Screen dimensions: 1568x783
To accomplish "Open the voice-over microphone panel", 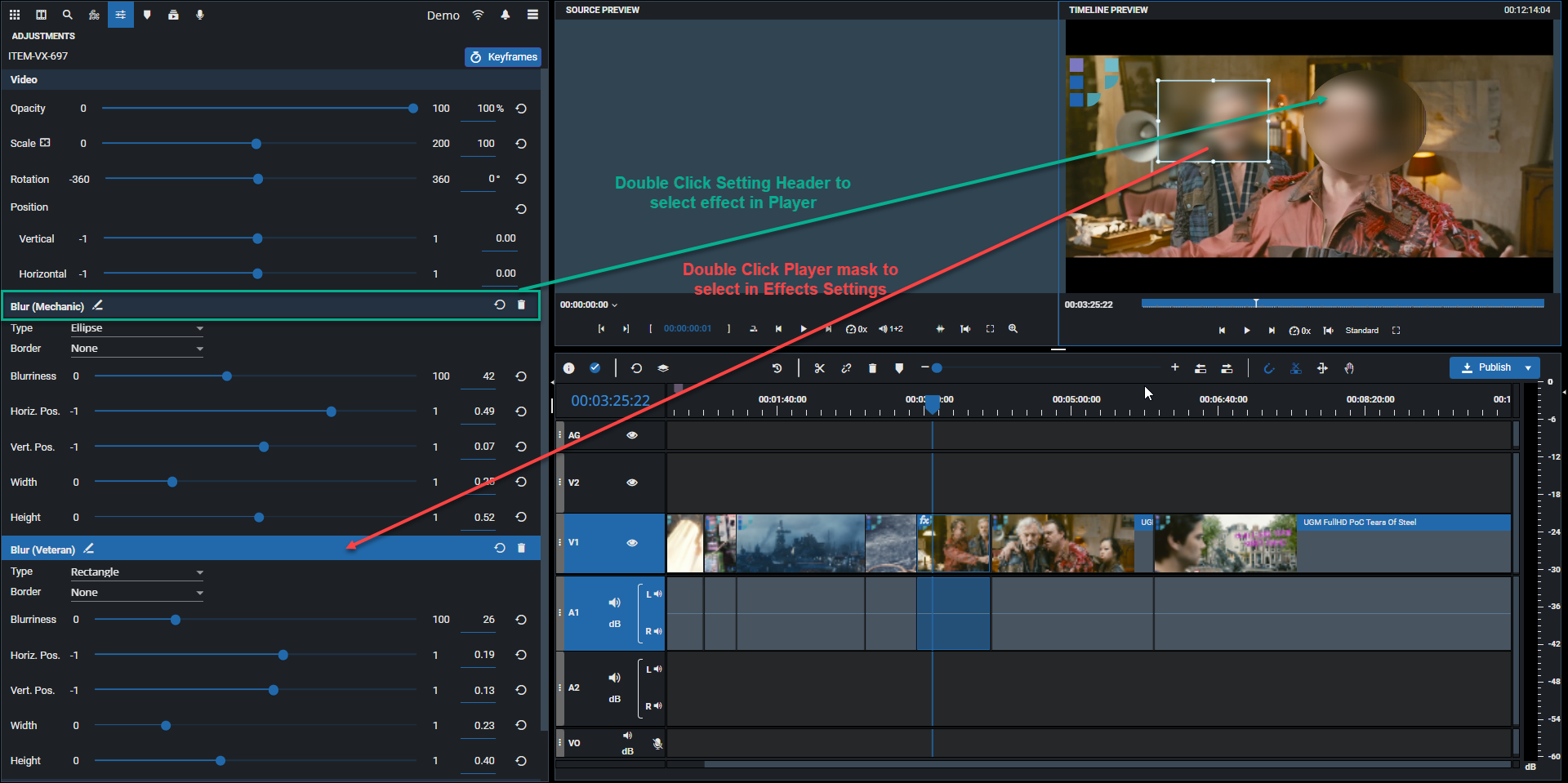I will coord(199,15).
